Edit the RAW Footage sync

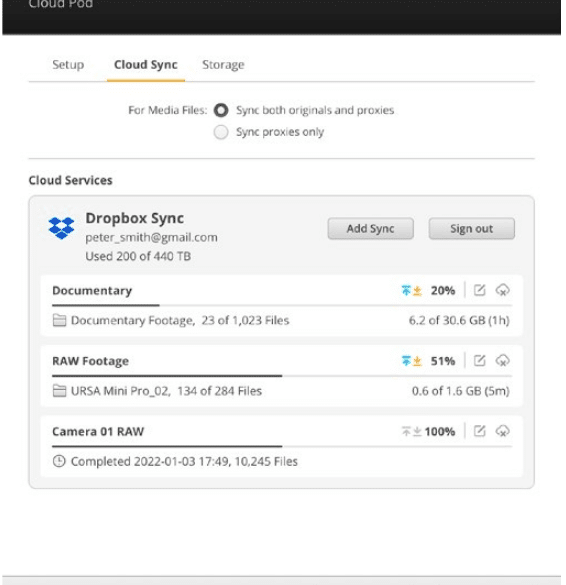coord(479,360)
